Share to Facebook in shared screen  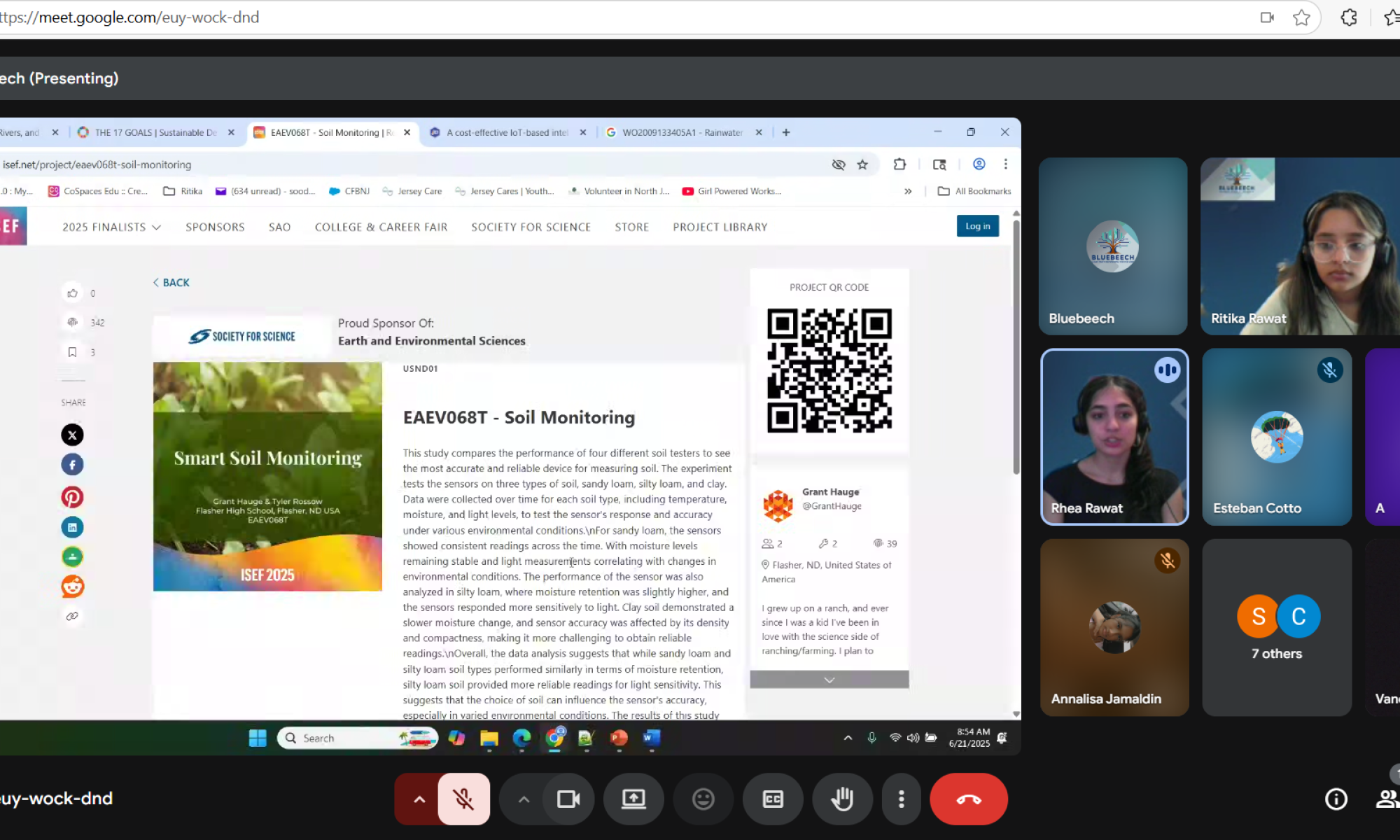(72, 465)
